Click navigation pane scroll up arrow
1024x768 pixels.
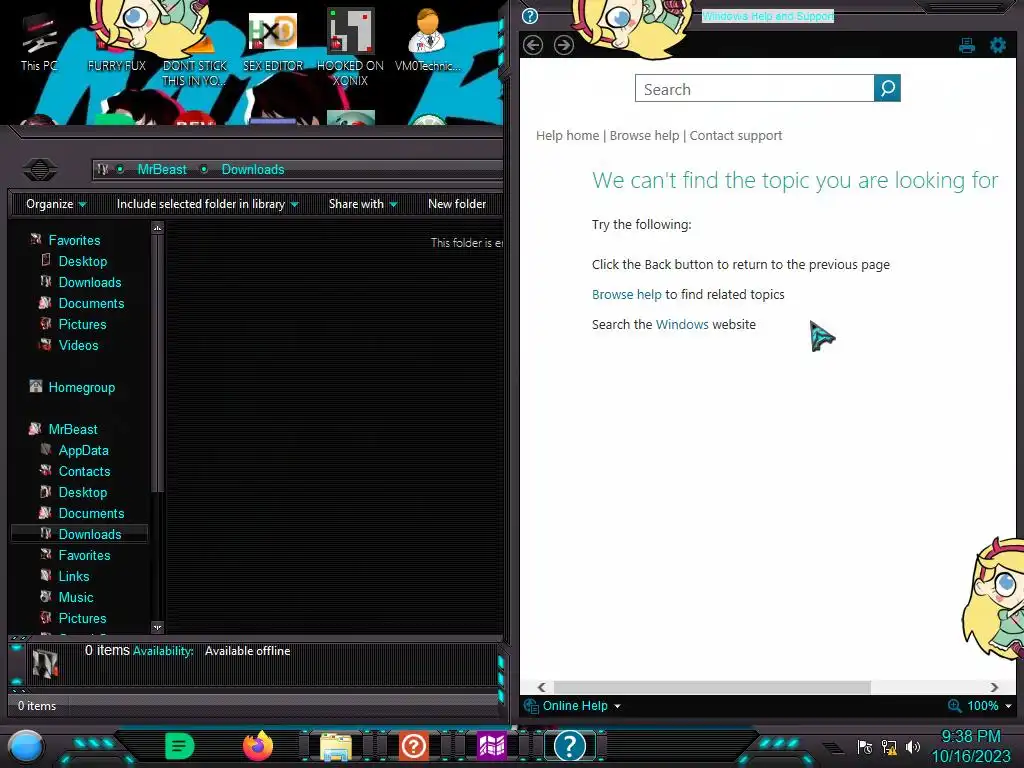coord(157,228)
